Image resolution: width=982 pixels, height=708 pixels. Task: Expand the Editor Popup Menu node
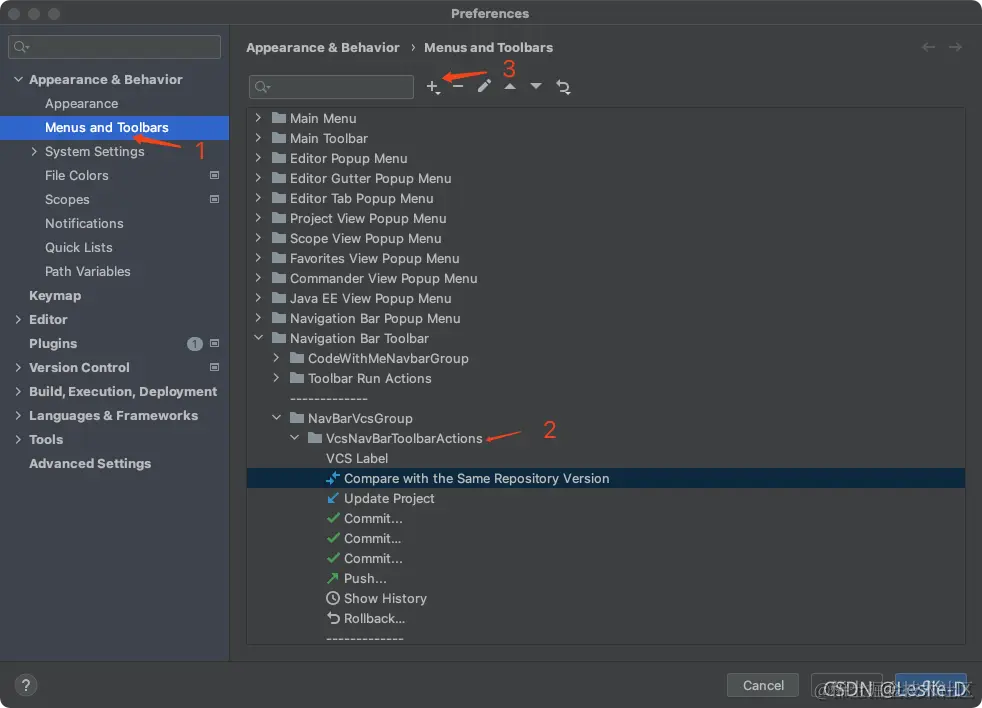258,158
